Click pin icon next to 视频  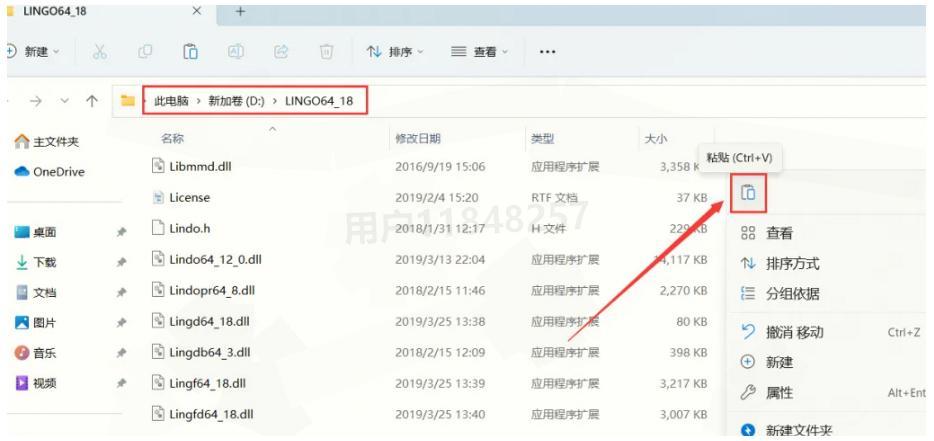point(122,383)
